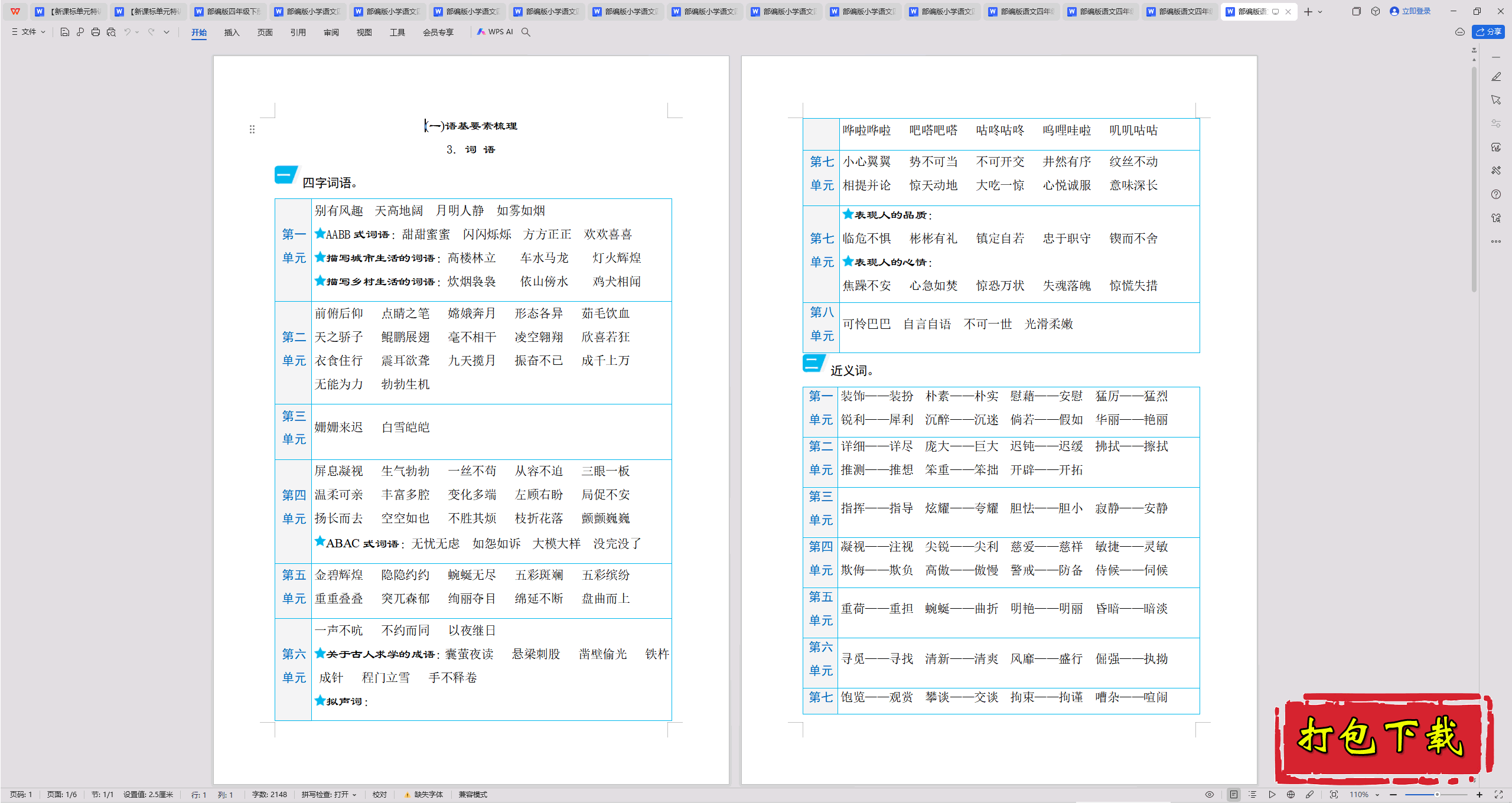
Task: Click the highlighter pen icon in status bar
Action: (x=1310, y=795)
